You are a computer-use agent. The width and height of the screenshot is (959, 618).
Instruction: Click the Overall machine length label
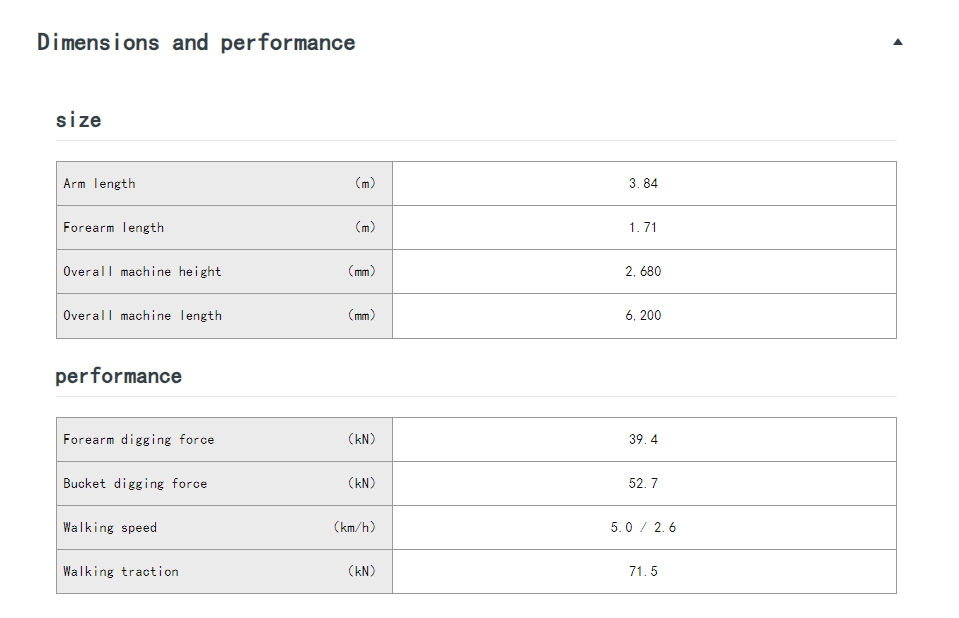click(x=143, y=316)
